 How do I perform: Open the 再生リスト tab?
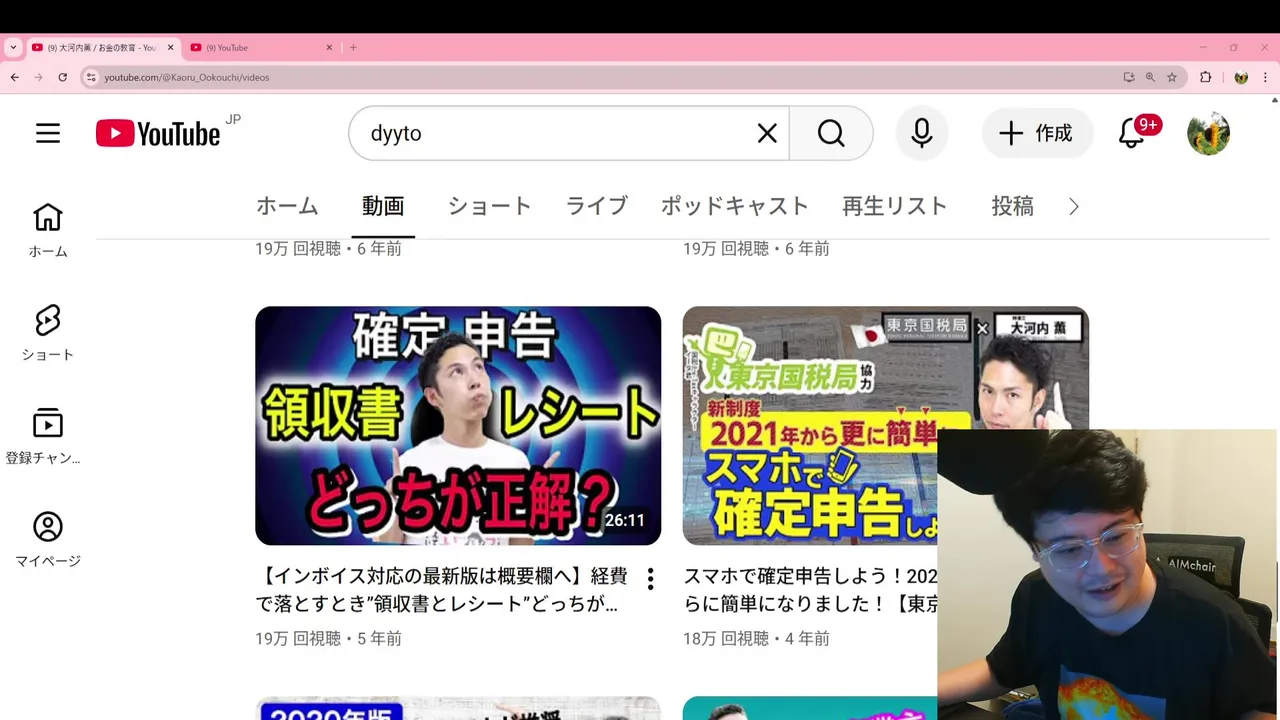pos(895,206)
